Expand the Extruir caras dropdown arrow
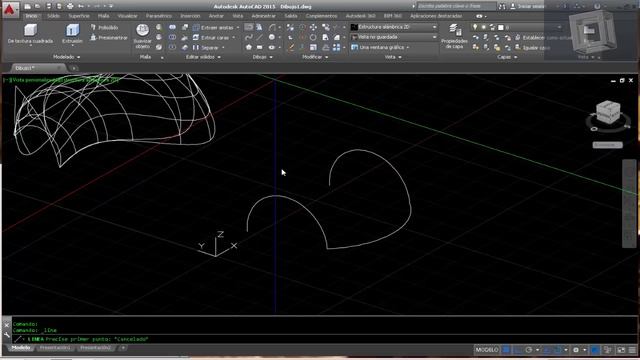The height and width of the screenshot is (360, 640). 234,38
